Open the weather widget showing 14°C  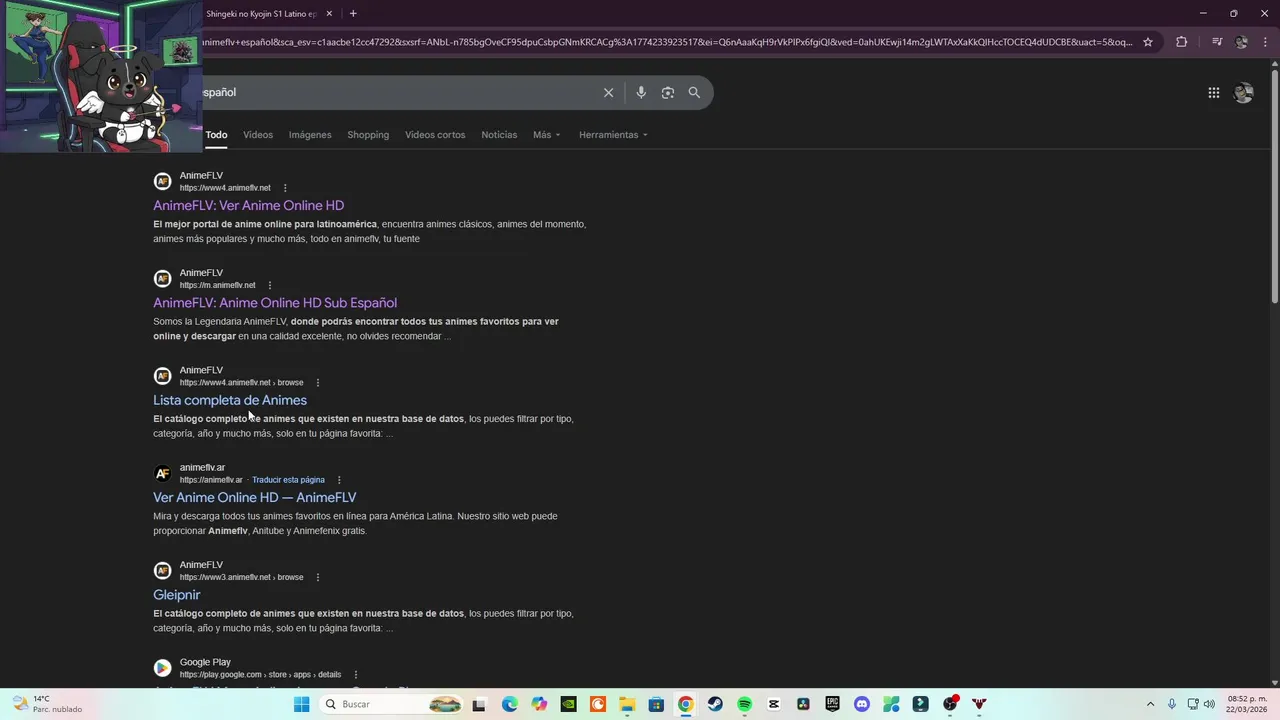[x=47, y=704]
